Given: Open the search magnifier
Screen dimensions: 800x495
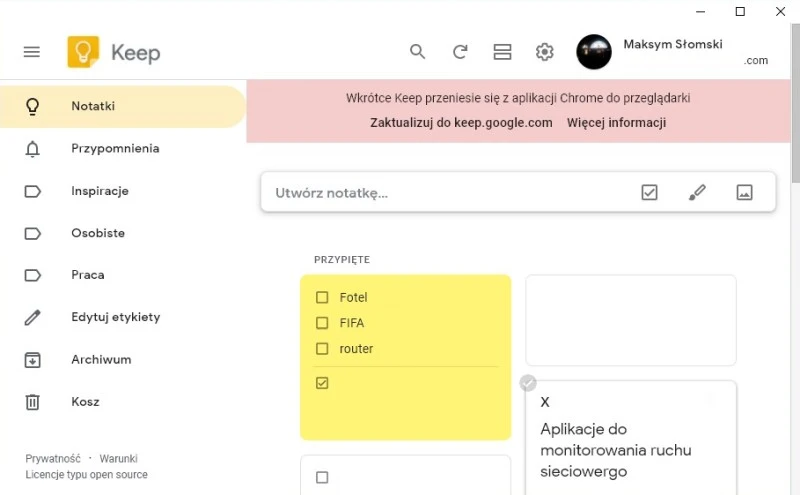Looking at the screenshot, I should (417, 52).
